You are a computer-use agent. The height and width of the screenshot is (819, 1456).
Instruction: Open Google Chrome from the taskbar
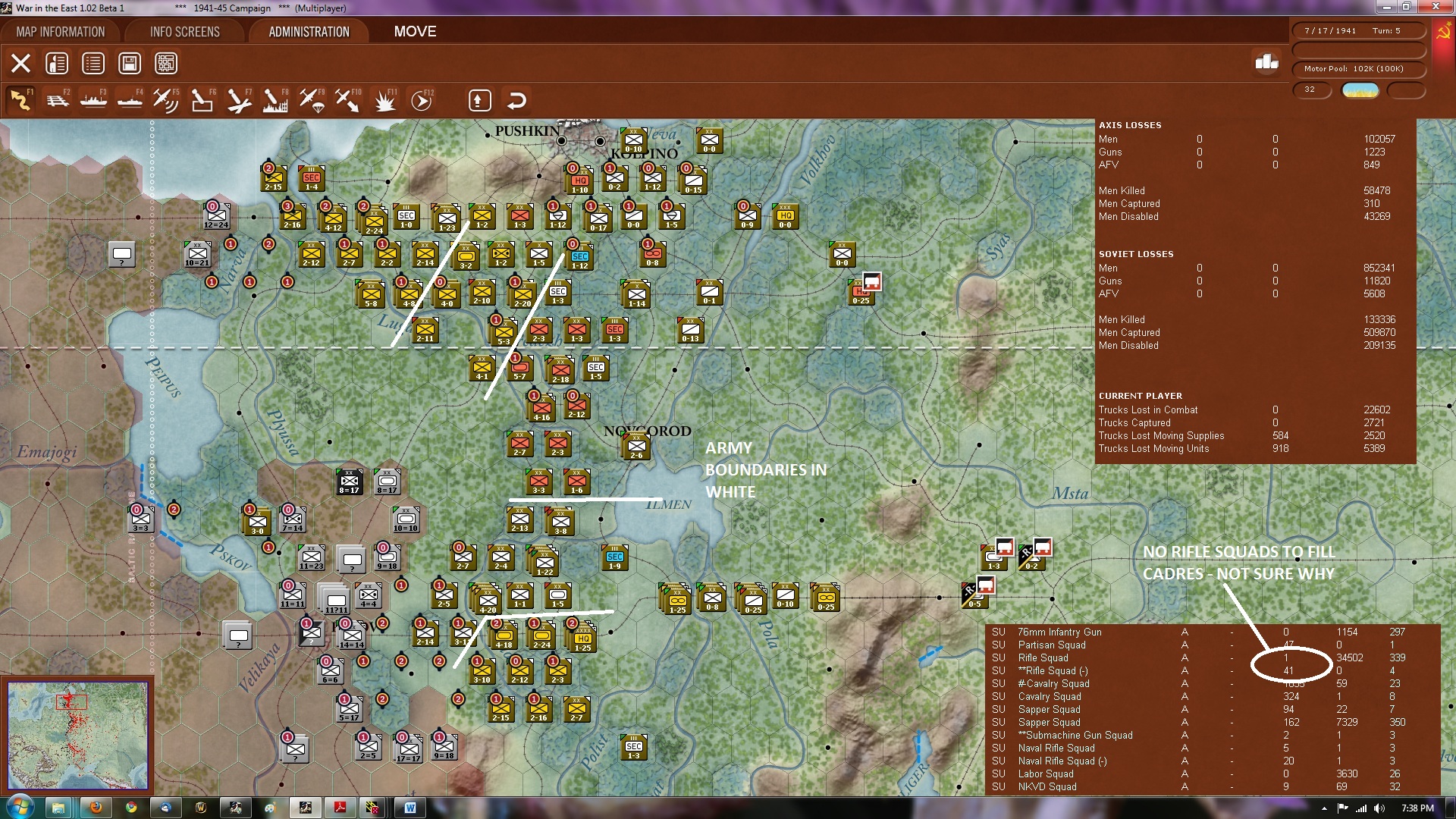click(x=131, y=808)
